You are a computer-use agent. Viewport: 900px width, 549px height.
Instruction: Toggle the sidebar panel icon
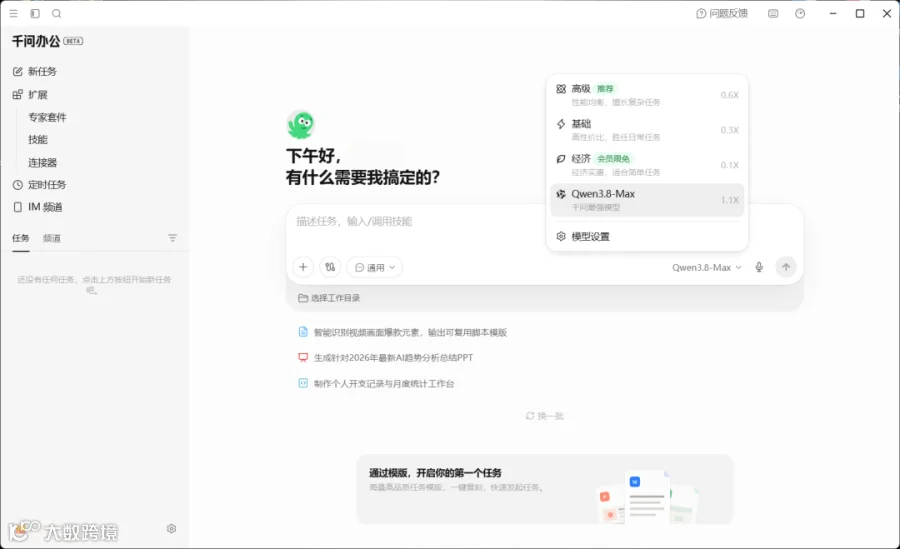click(35, 13)
